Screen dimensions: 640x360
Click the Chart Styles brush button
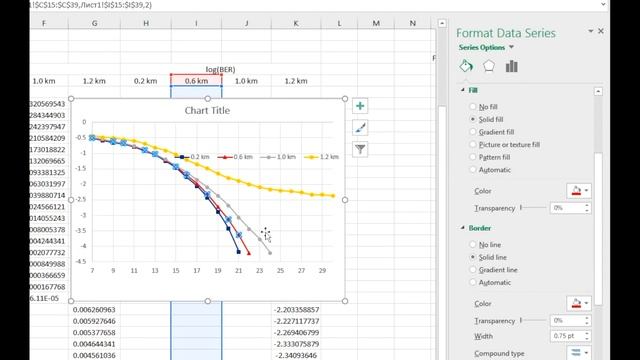[360, 128]
